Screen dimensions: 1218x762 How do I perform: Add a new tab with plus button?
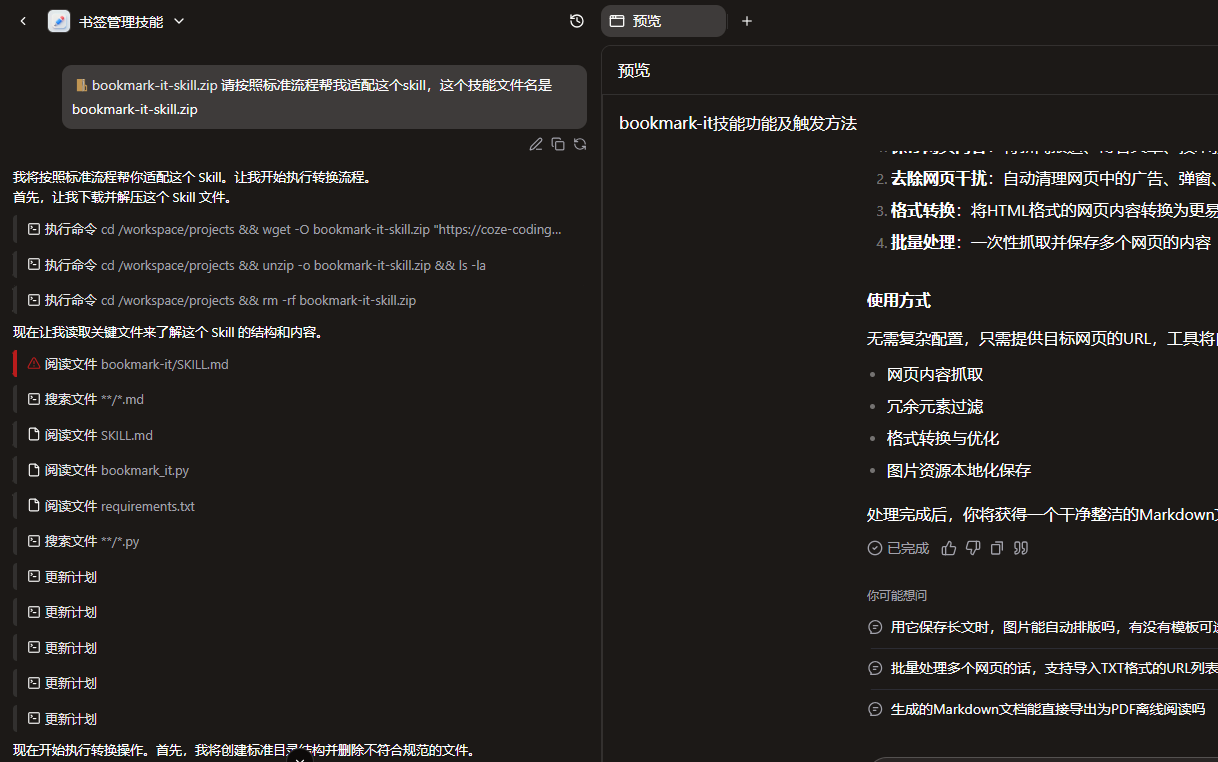click(x=747, y=21)
